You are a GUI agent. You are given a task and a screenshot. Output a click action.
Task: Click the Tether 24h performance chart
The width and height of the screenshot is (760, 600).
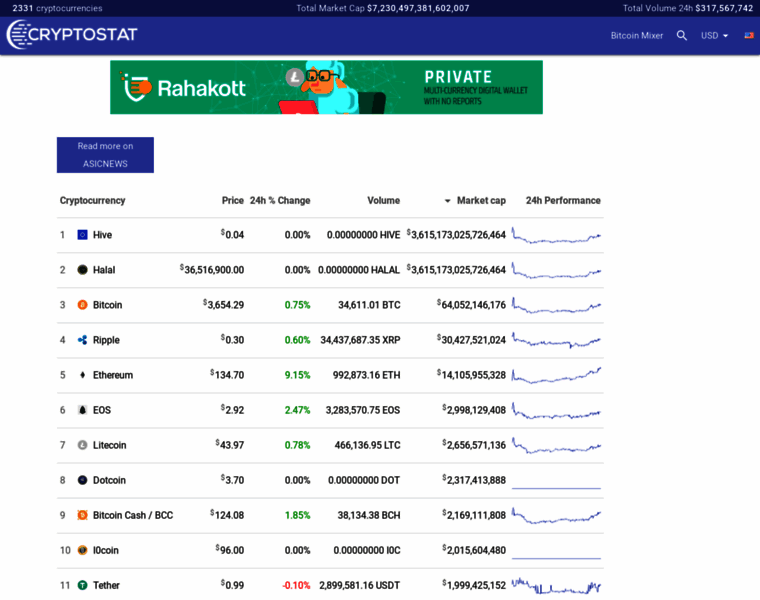(556, 585)
